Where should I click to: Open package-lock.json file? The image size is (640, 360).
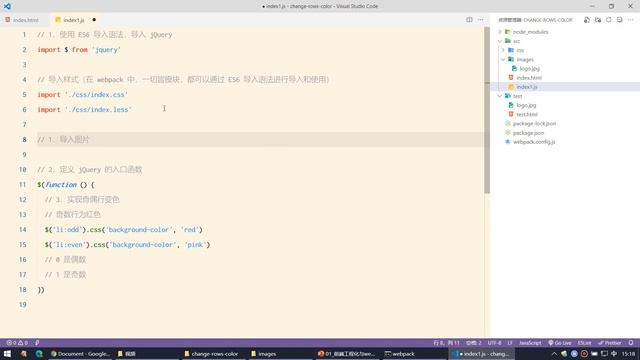(534, 124)
